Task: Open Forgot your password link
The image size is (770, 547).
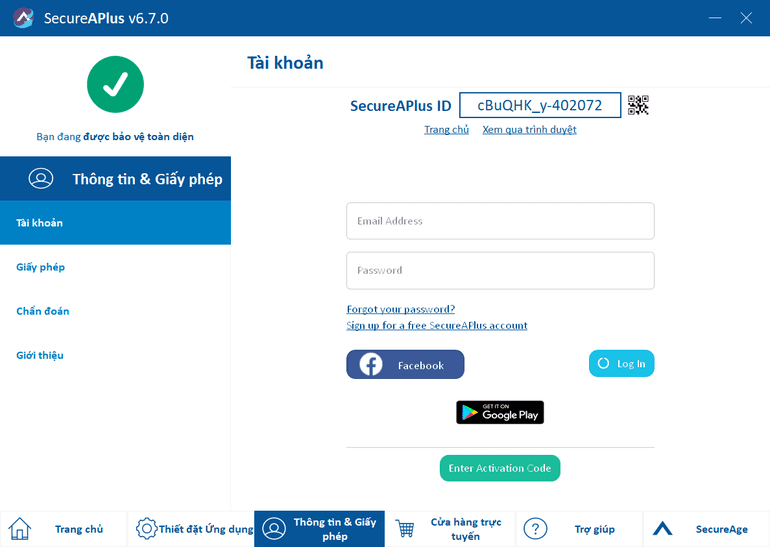Action: click(401, 309)
